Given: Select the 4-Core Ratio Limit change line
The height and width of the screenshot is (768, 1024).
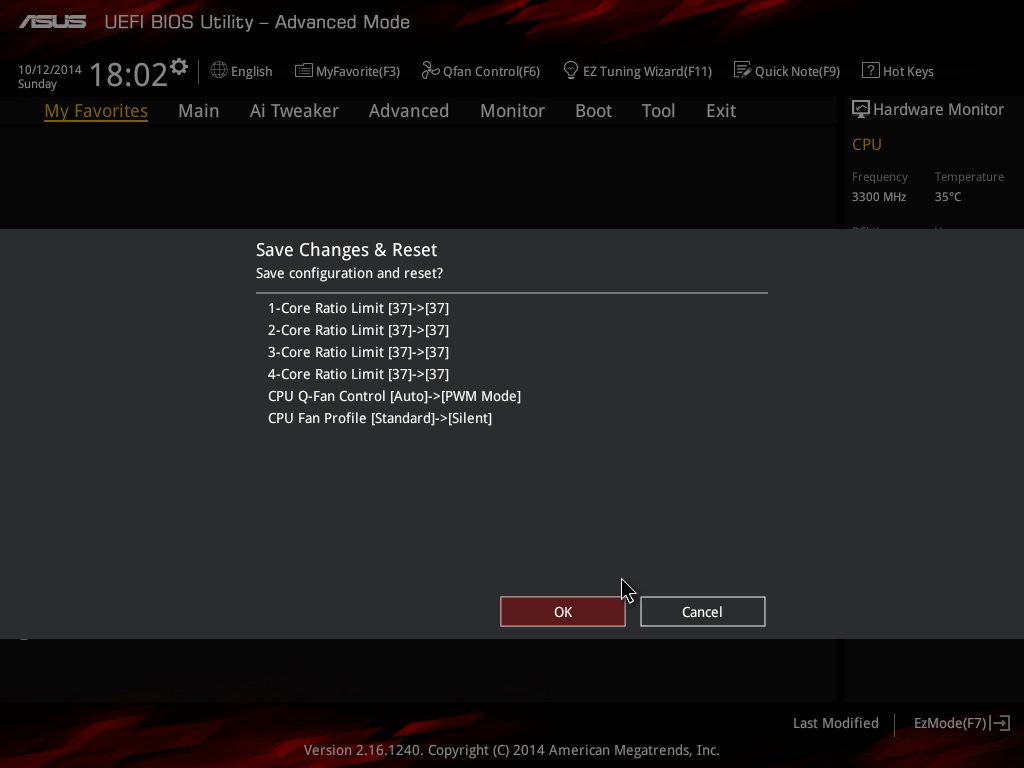Looking at the screenshot, I should (359, 374).
